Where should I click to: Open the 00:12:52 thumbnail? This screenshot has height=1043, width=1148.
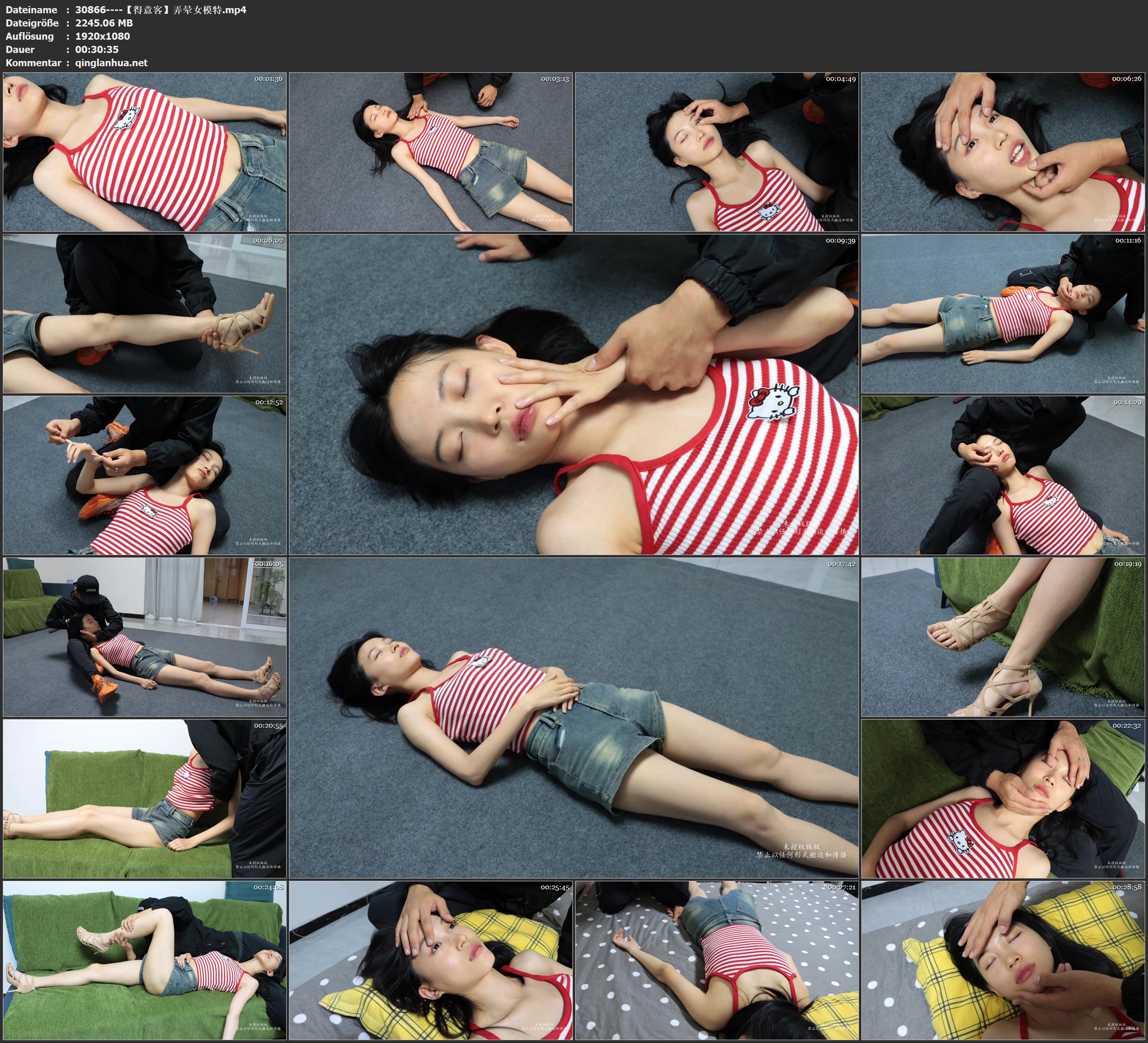145,475
